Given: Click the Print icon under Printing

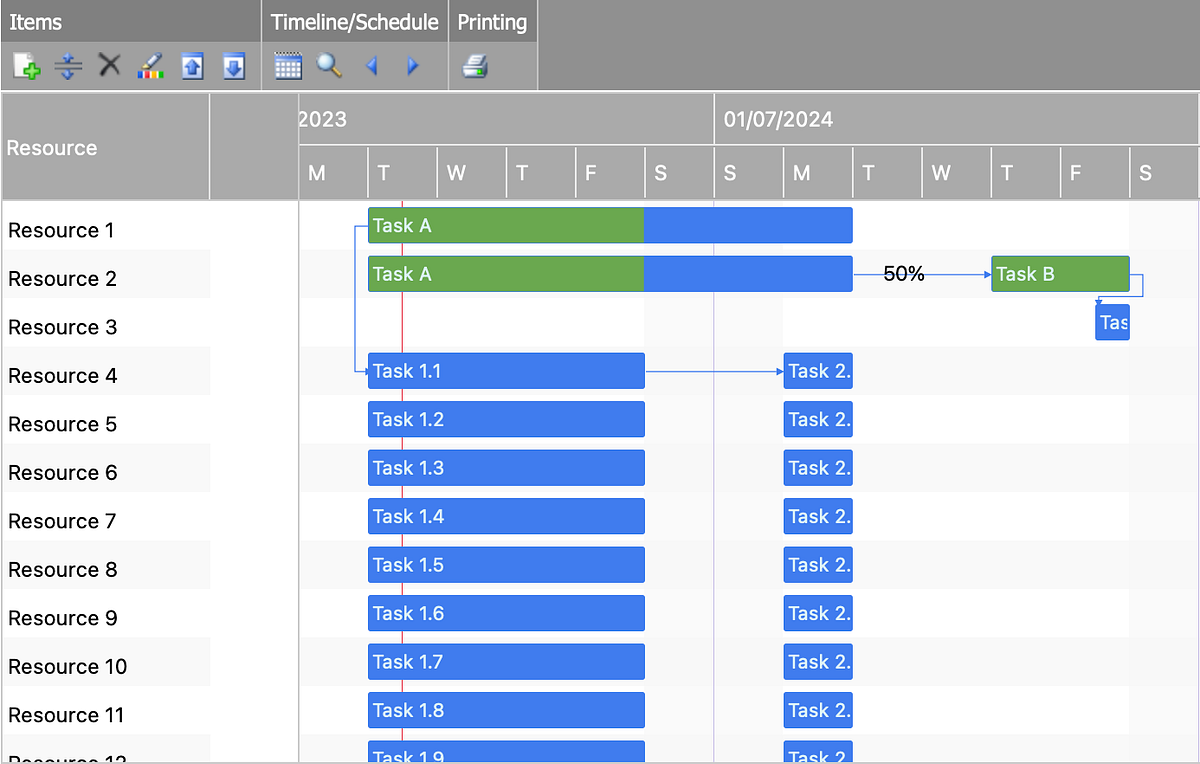Looking at the screenshot, I should [x=475, y=65].
